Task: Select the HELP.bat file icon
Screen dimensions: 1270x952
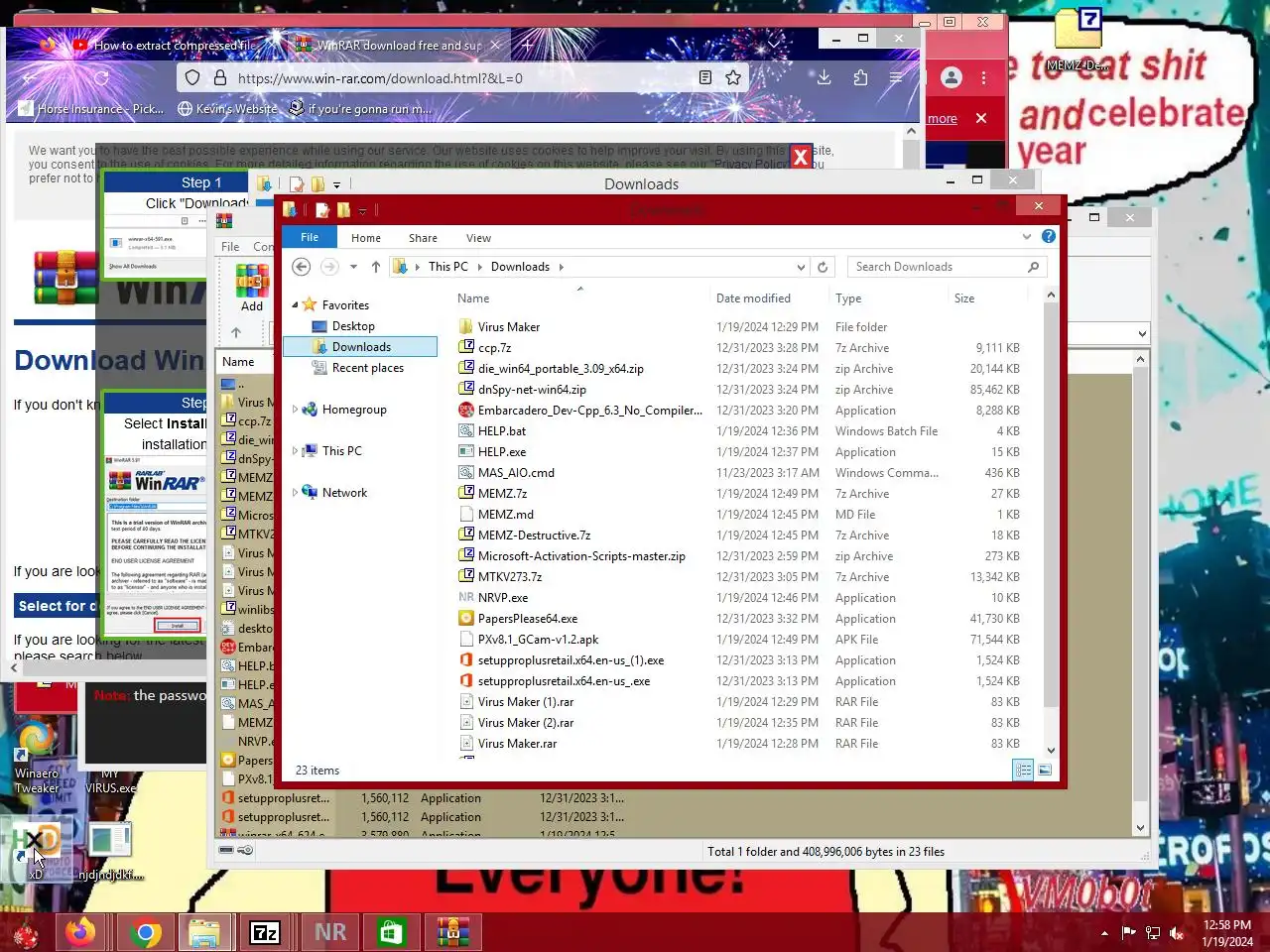Action: pos(466,430)
